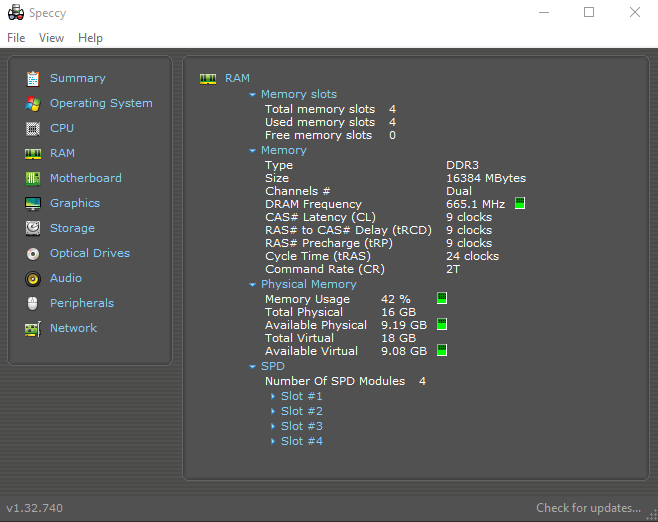Select the CPU section link
The width and height of the screenshot is (658, 522).
62,128
